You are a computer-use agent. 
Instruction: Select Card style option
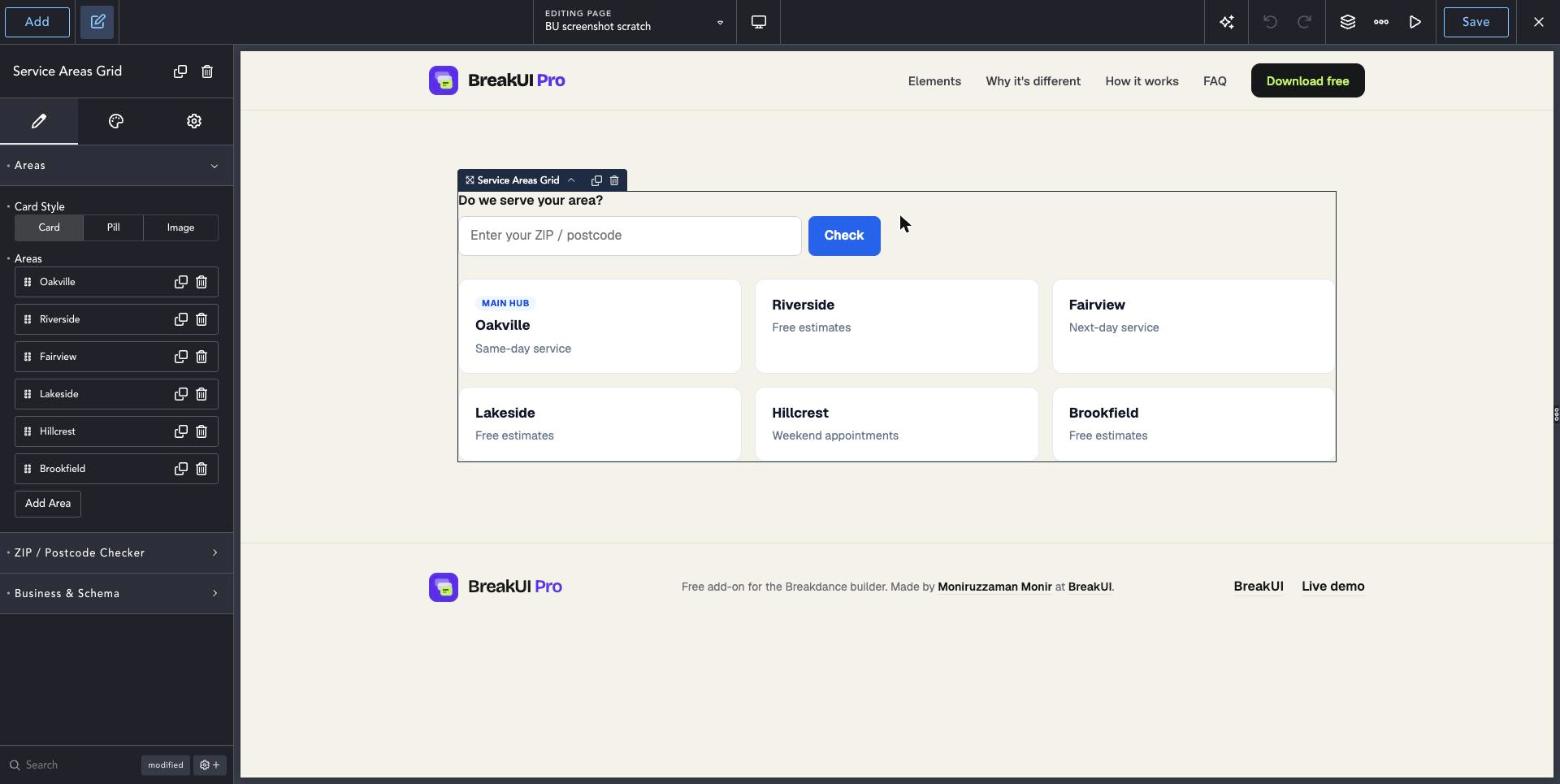(x=49, y=228)
